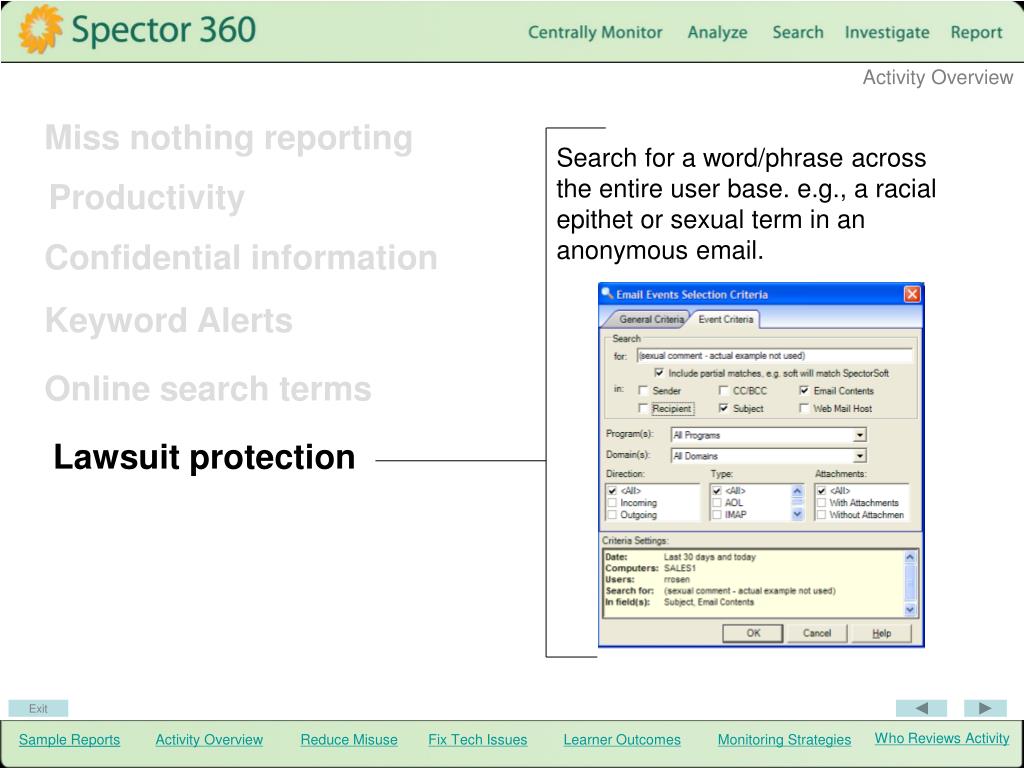Open the Domain(s) dropdown

[859, 456]
